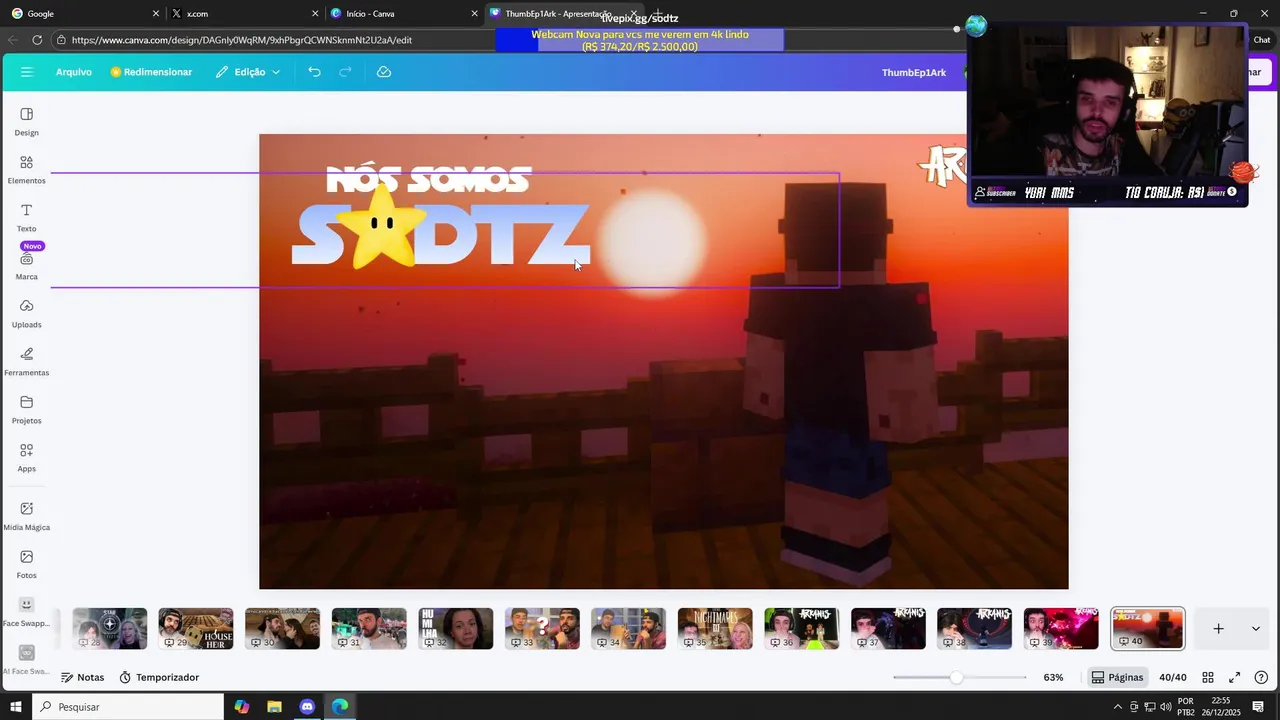Show hidden system tray icons
The width and height of the screenshot is (1280, 720).
(1117, 707)
